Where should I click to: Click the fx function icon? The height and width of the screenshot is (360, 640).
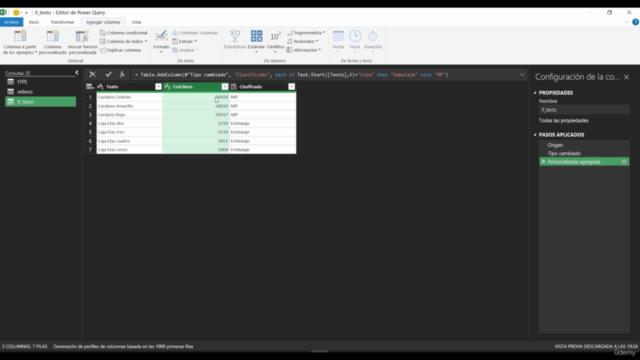(122, 74)
